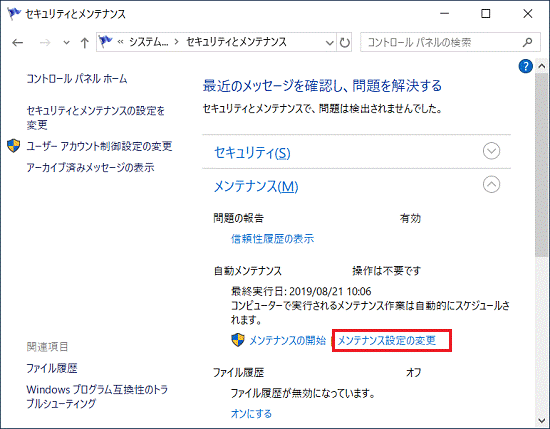550x429 pixels.
Task: Open ファイル履歴 under related items
Action: (x=52, y=368)
